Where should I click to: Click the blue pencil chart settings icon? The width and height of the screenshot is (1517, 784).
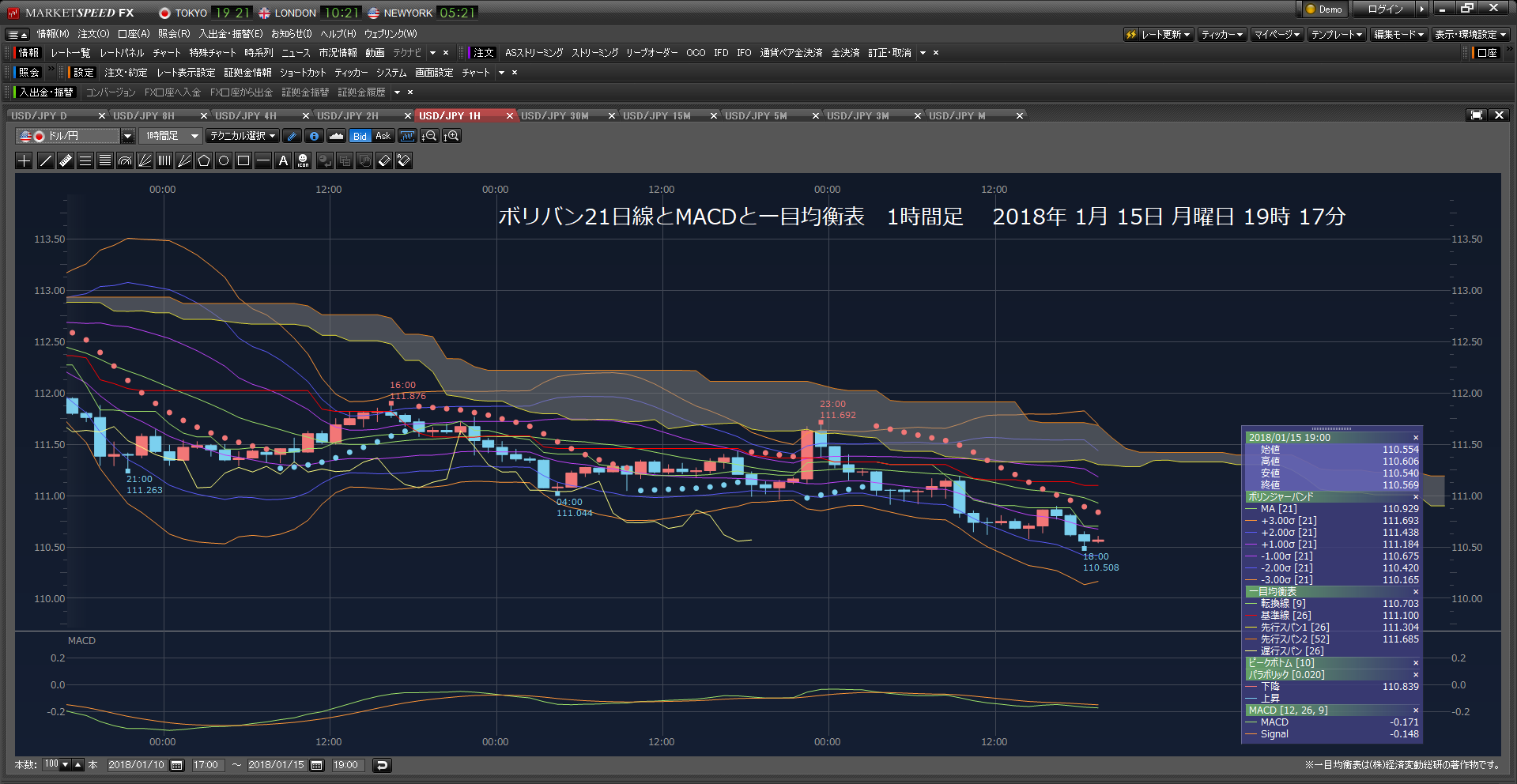pos(292,136)
